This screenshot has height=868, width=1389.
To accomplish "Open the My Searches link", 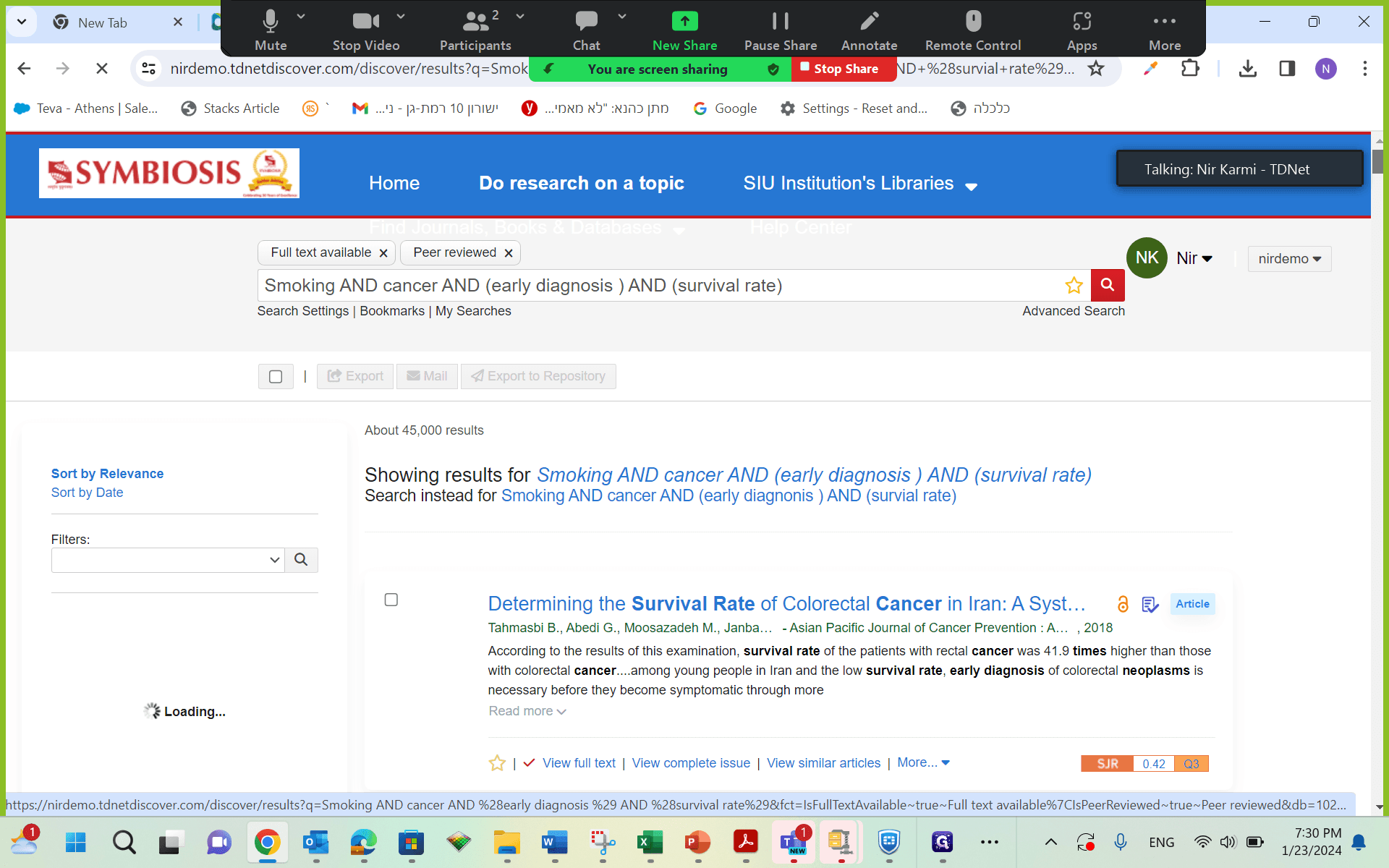I will point(473,311).
